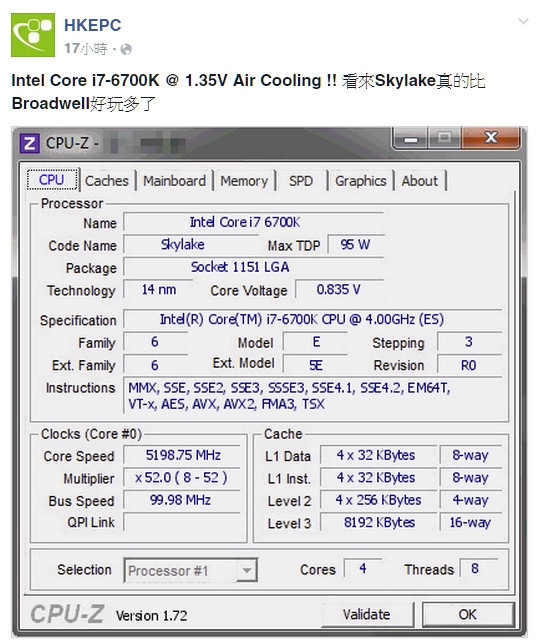Click the Package value Socket 1151 LGA

click(254, 267)
